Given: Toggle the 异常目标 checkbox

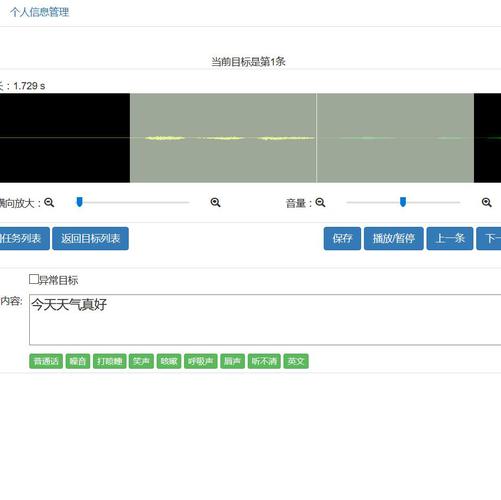Looking at the screenshot, I should (34, 279).
